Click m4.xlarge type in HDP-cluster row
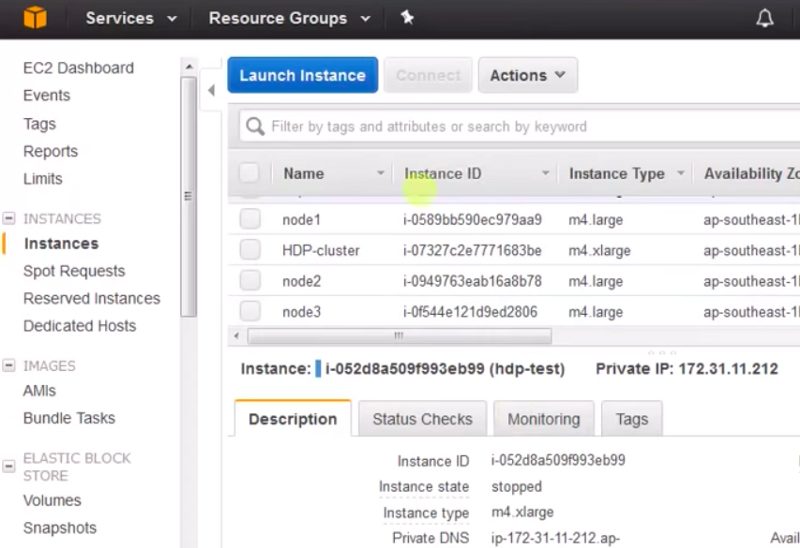Screen dimensions: 800x548 click(x=599, y=250)
